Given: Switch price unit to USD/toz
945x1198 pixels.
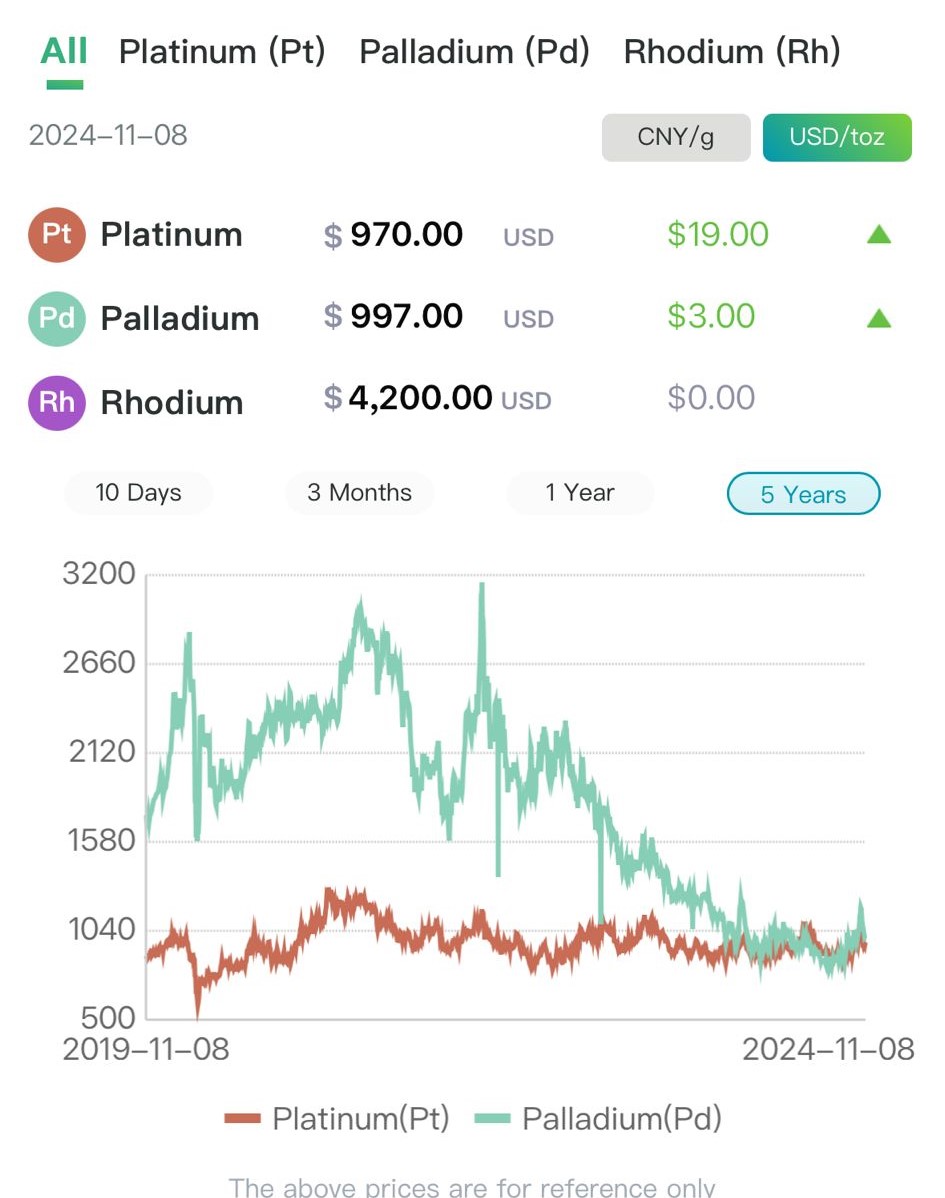Looking at the screenshot, I should pos(837,137).
